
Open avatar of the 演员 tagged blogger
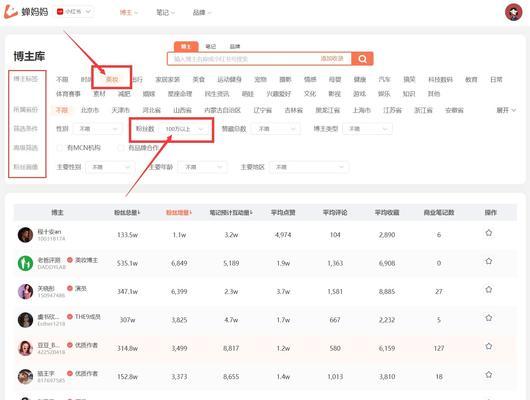tap(25, 291)
